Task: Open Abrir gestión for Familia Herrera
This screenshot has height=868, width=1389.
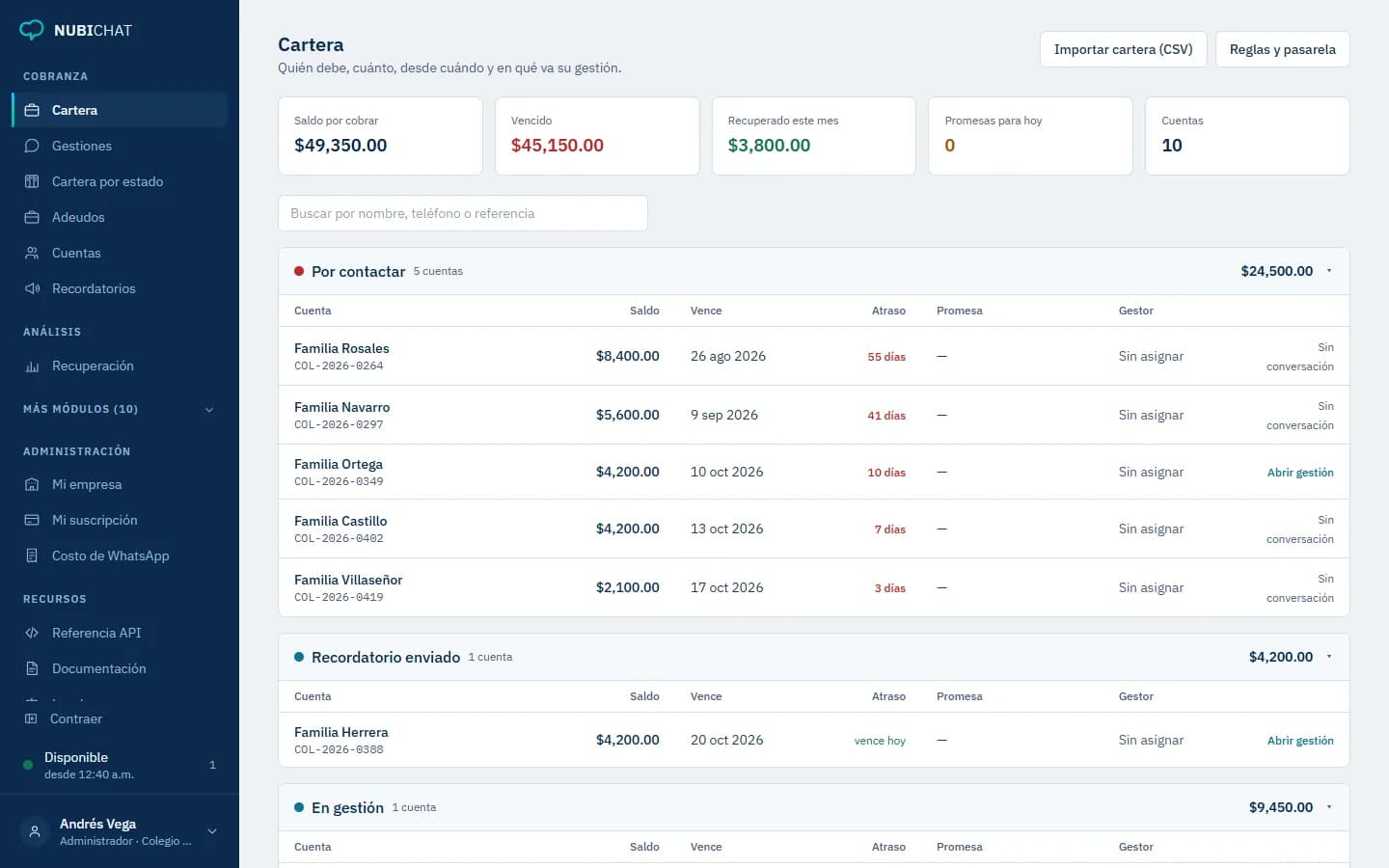Action: pyautogui.click(x=1300, y=741)
